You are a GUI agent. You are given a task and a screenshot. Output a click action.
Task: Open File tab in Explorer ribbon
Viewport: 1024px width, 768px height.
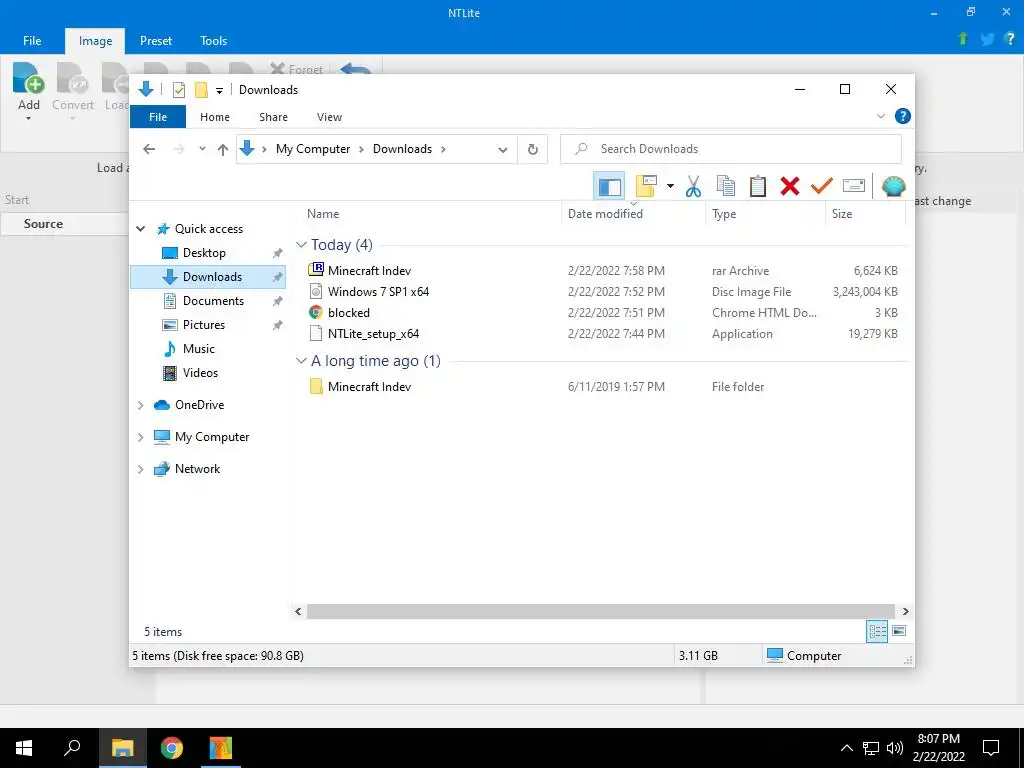tap(158, 117)
